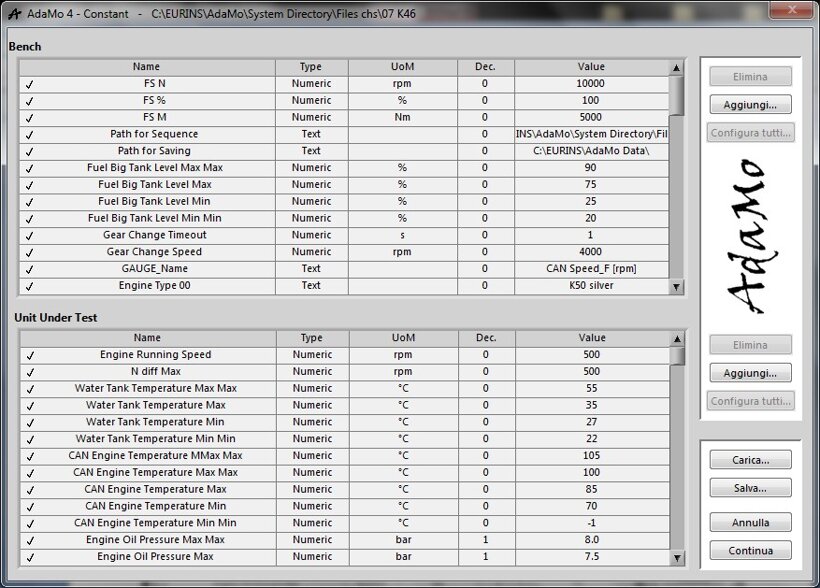Select the GAUGE_Name value cell
This screenshot has width=820, height=588.
click(591, 269)
